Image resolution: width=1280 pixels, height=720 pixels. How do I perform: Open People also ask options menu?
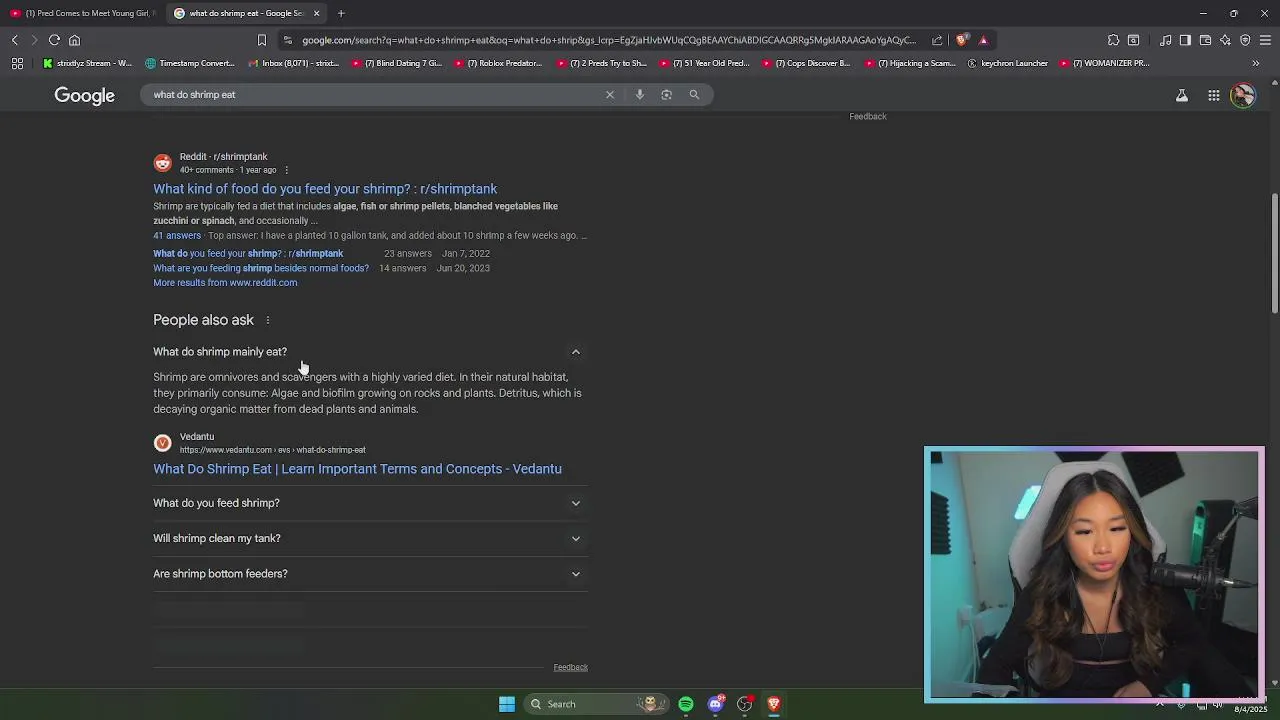click(x=267, y=320)
